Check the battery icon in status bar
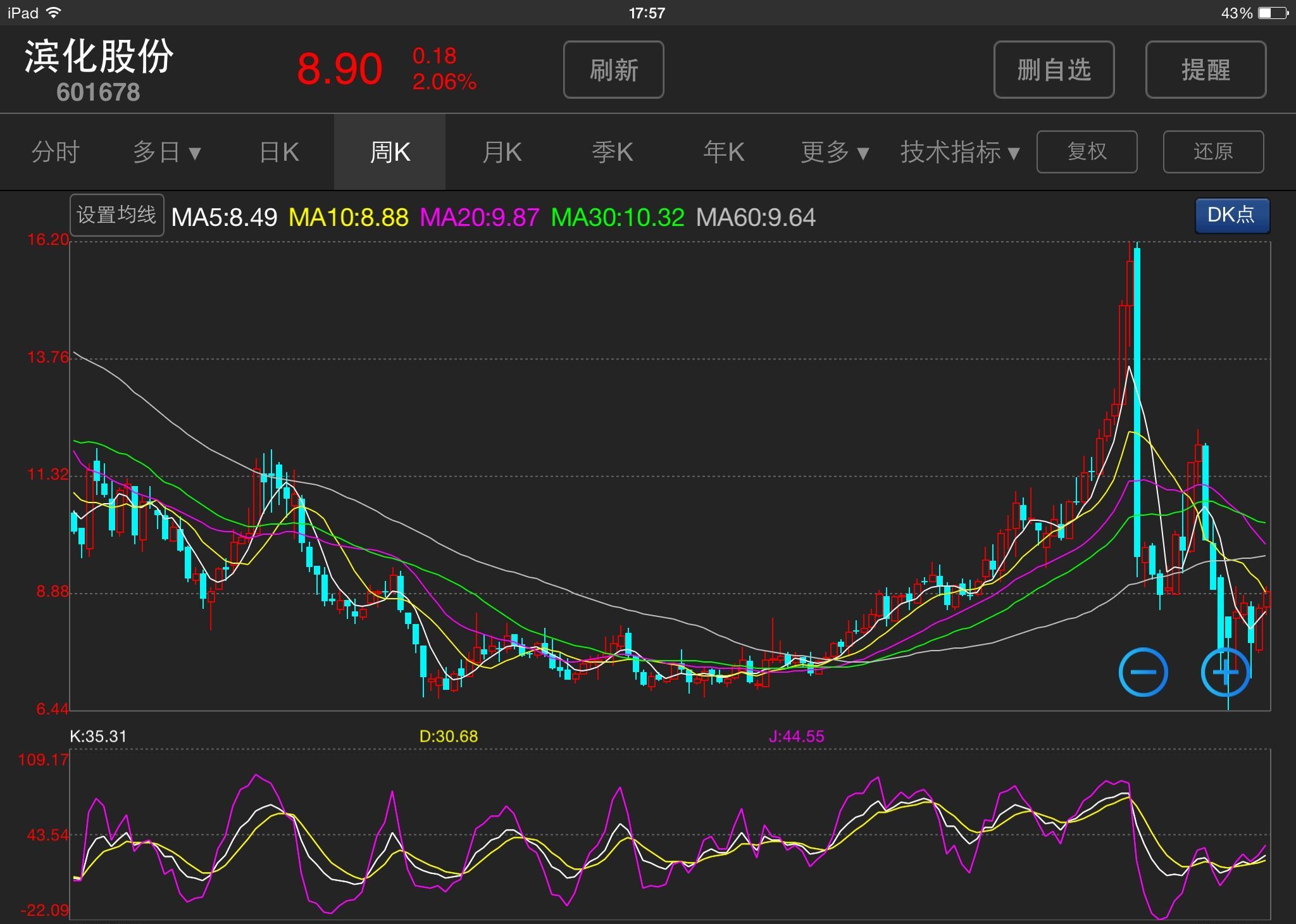Screen dimensions: 1296x924 click(x=1274, y=13)
